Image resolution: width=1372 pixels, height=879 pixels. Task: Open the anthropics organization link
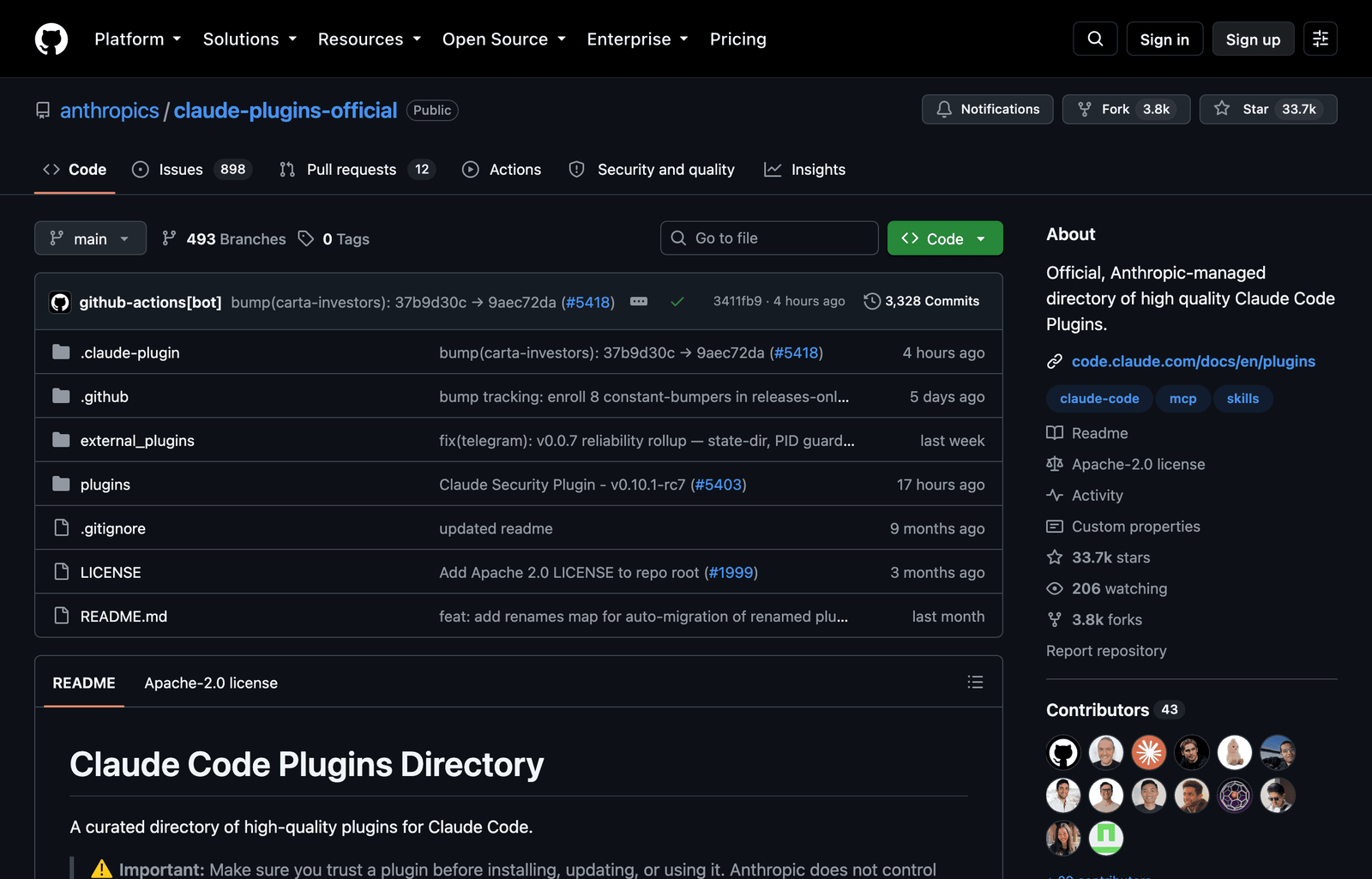[110, 111]
